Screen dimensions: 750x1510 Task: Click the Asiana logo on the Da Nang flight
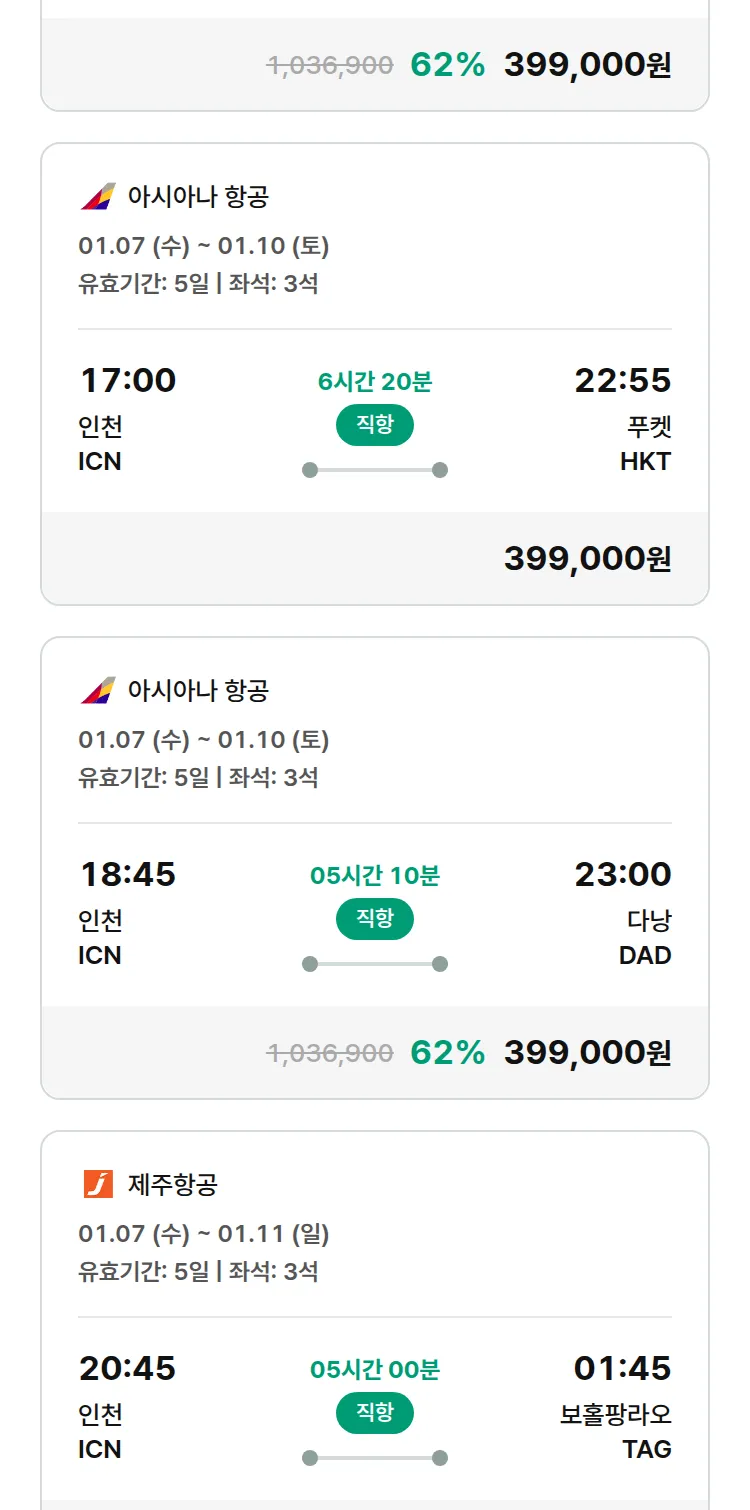tap(98, 690)
